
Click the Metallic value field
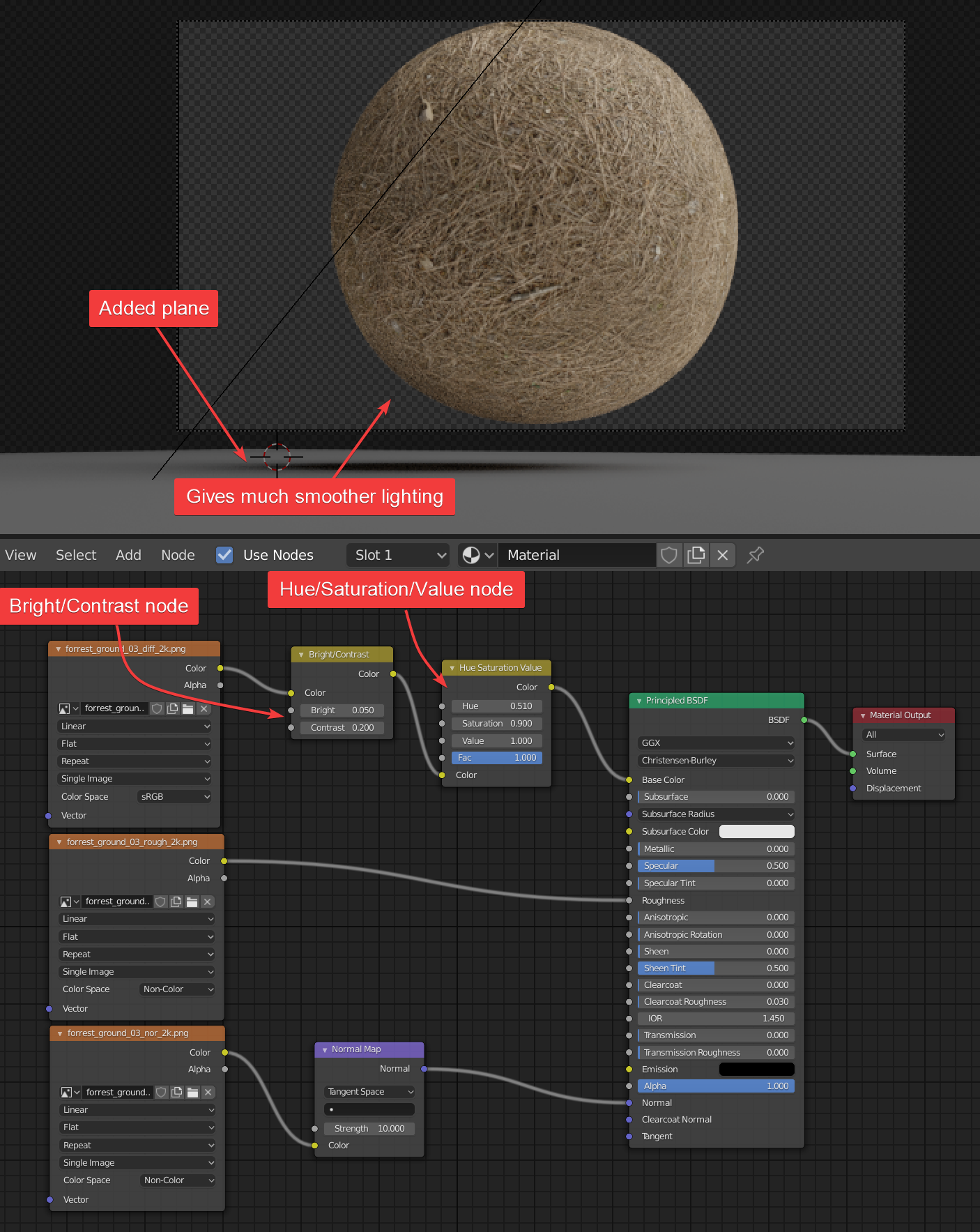(x=717, y=849)
